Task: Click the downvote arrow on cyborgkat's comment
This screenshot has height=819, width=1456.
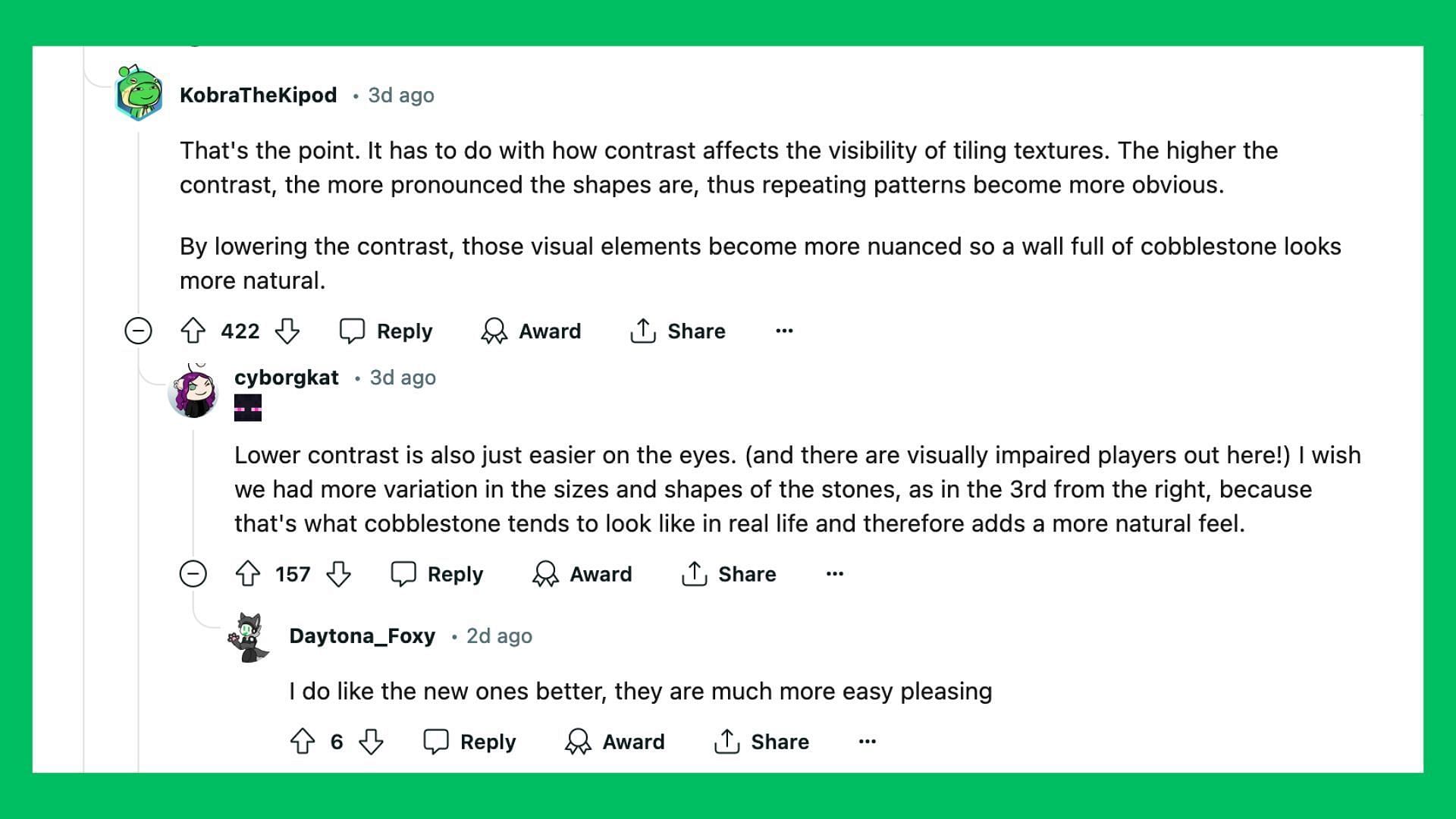Action: 340,574
